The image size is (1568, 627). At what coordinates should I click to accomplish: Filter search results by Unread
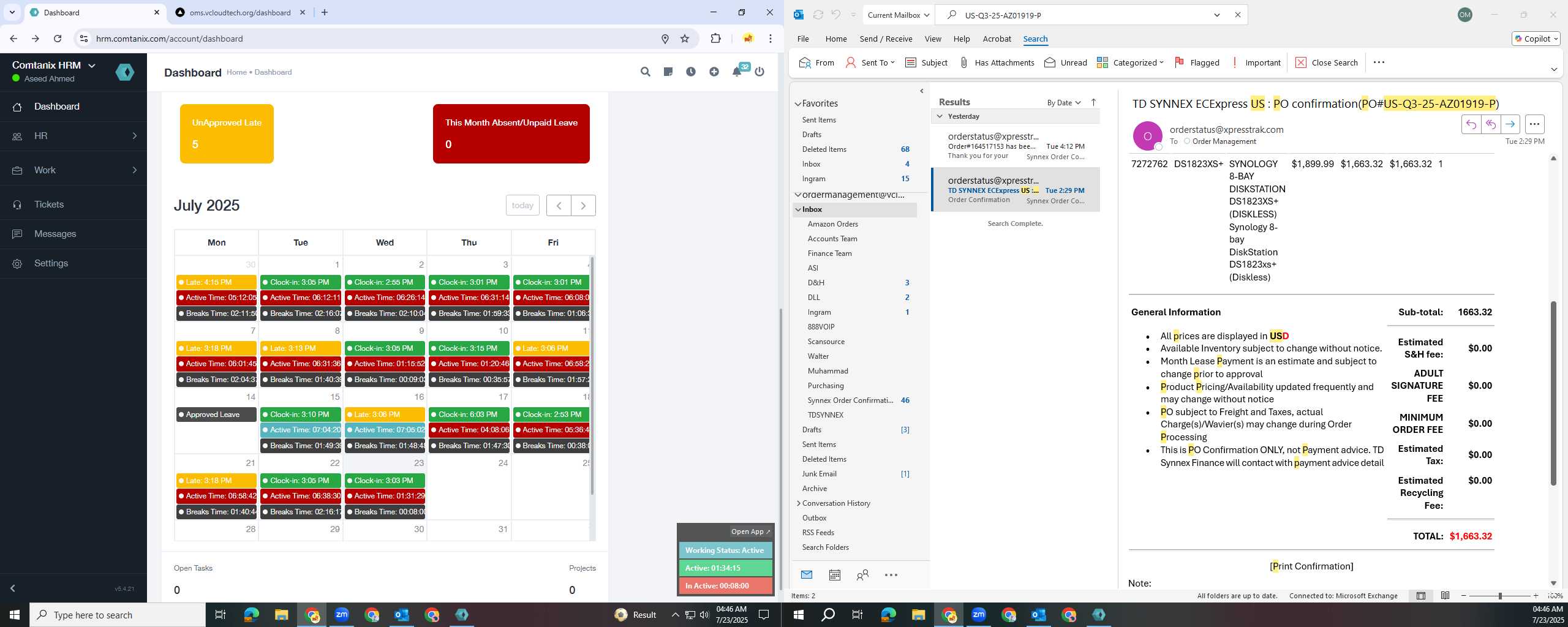tap(1066, 62)
